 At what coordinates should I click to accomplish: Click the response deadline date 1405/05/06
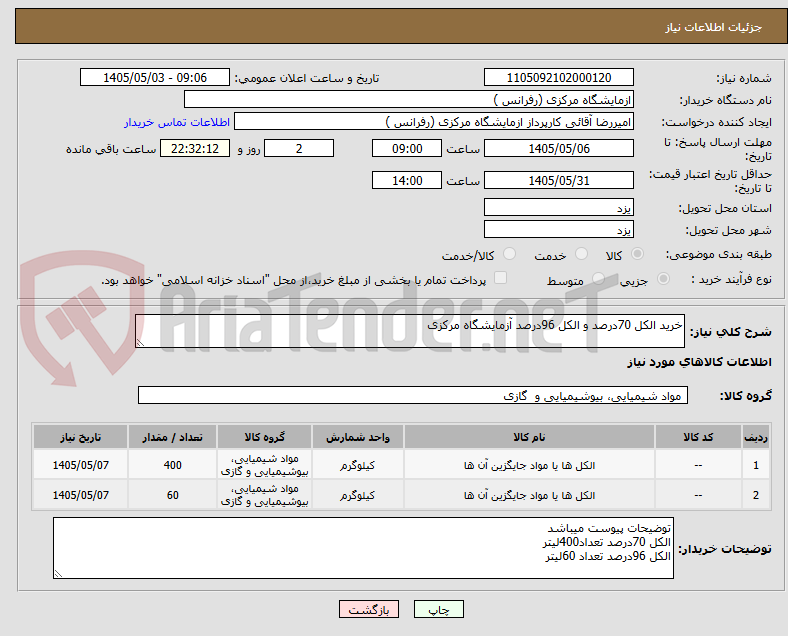[558, 149]
